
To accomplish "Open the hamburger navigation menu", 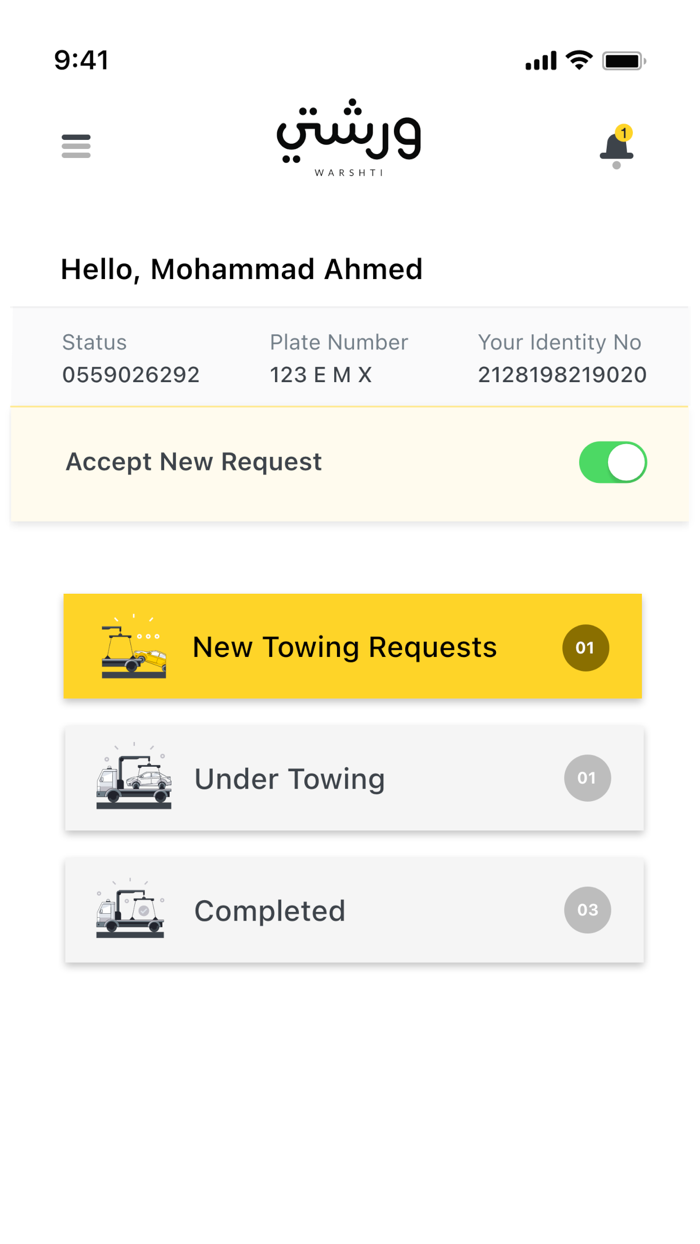I will [76, 146].
